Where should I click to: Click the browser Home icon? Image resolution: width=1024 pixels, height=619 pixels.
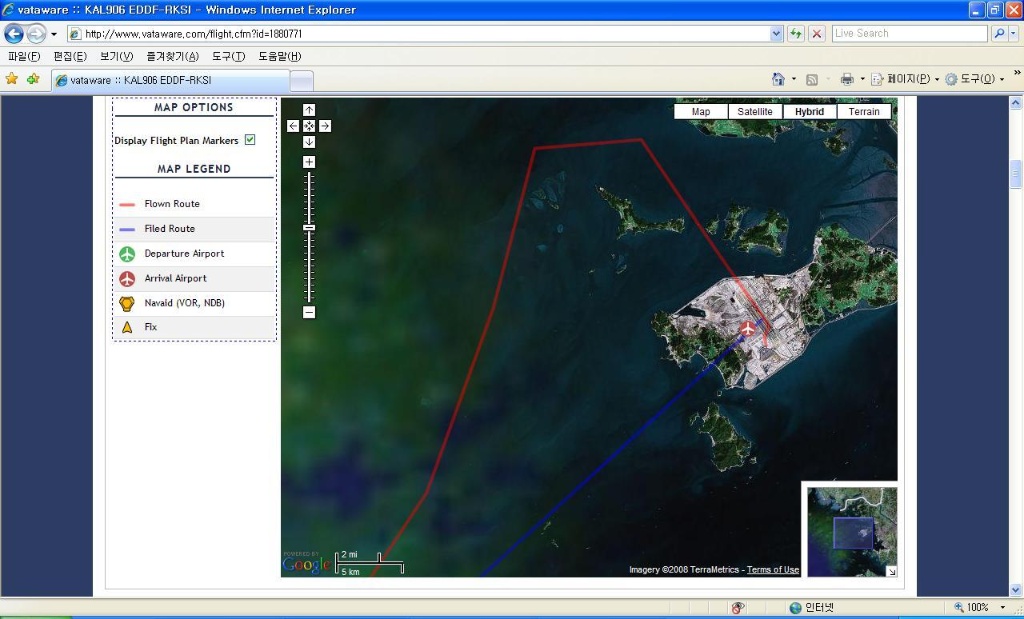(778, 79)
